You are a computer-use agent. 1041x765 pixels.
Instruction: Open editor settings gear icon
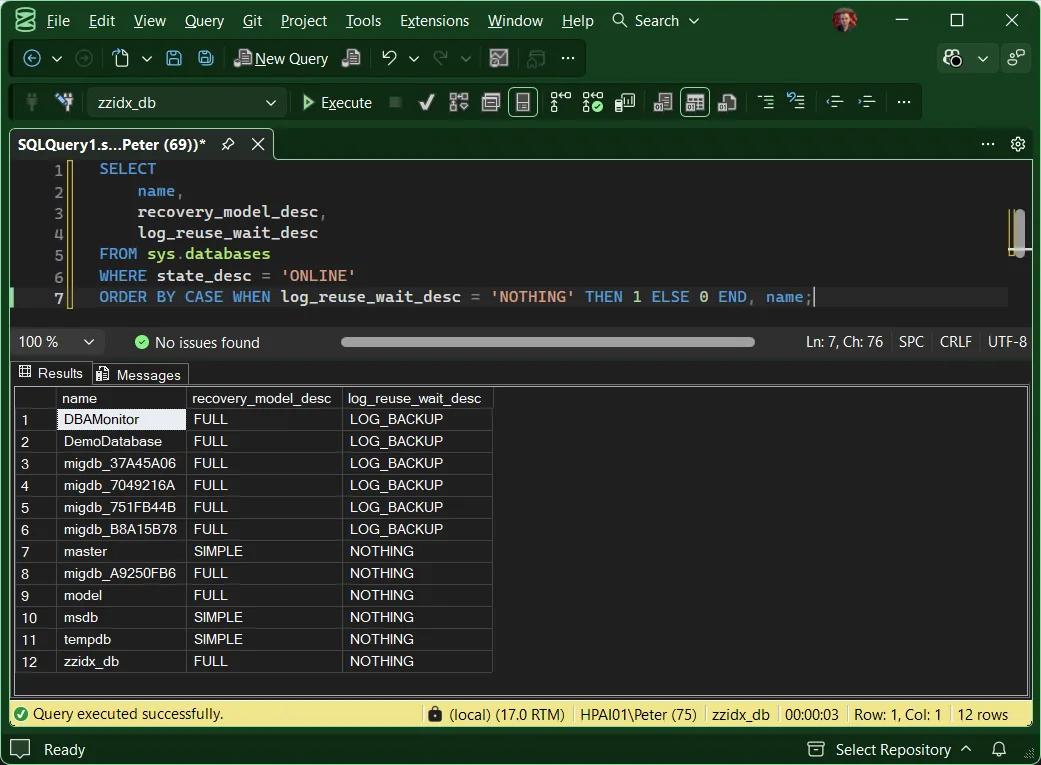click(x=1018, y=144)
